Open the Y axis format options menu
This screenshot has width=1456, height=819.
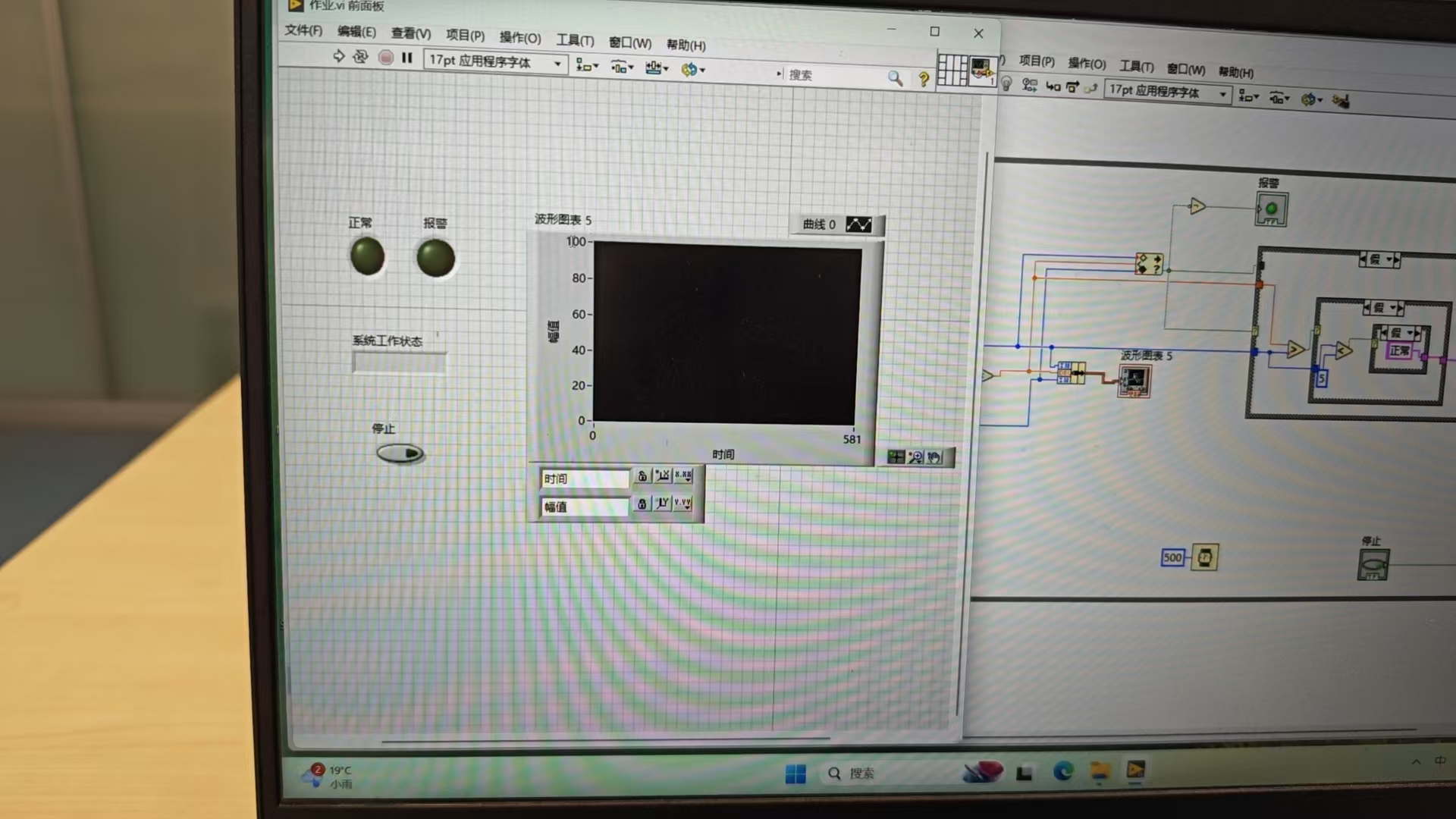tap(682, 504)
